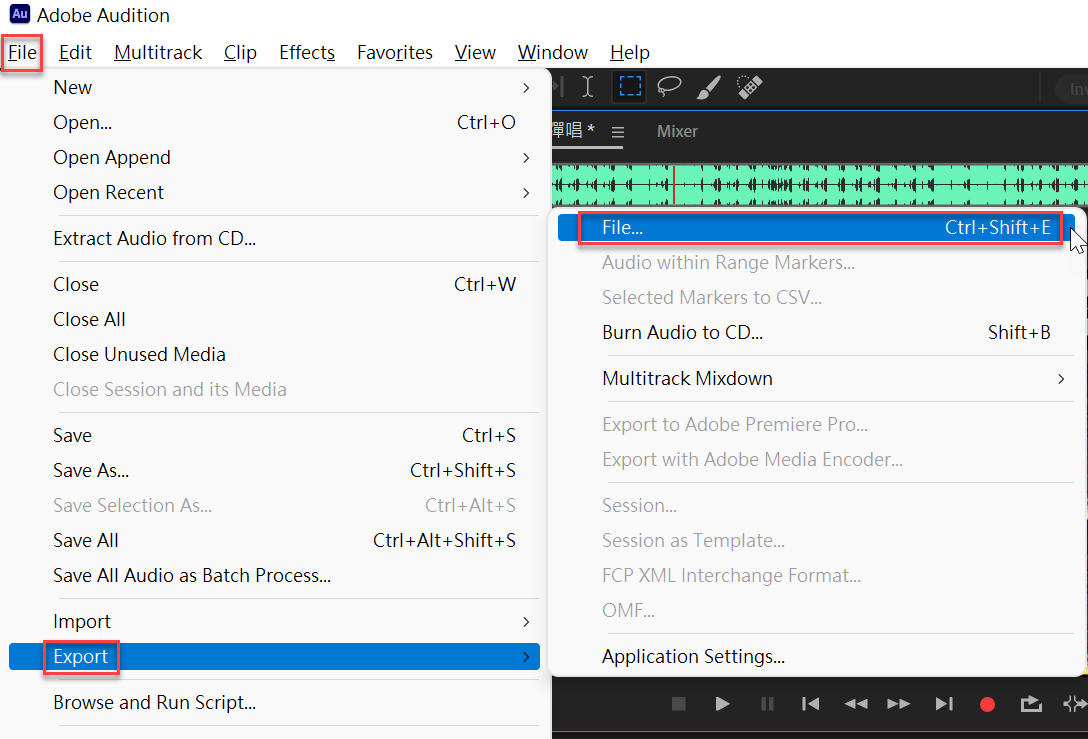Screen dimensions: 1088x739
Task: Click the Adobe Audition app icon
Action: [19, 14]
